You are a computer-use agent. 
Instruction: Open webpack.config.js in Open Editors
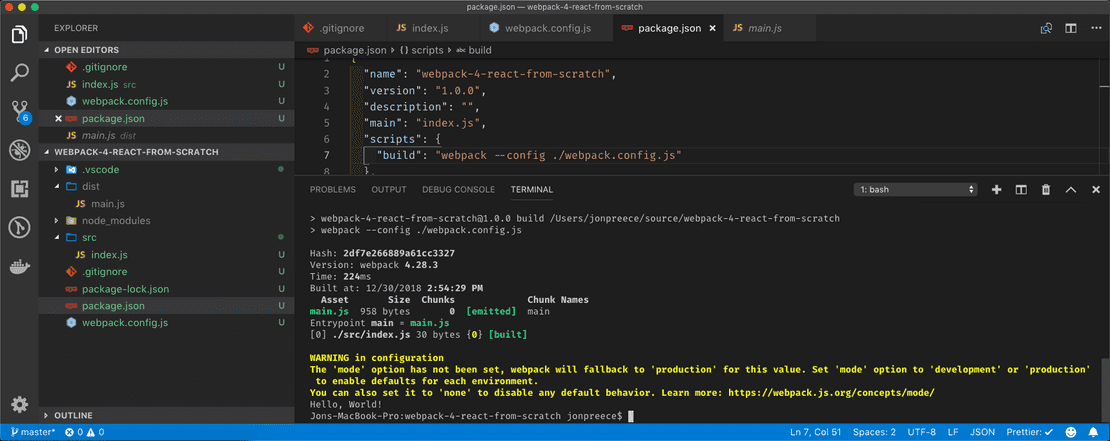[x=166, y=101]
